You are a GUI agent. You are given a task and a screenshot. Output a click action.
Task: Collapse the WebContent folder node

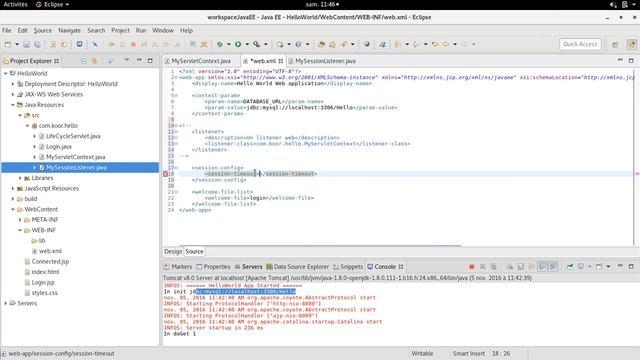tap(13, 209)
